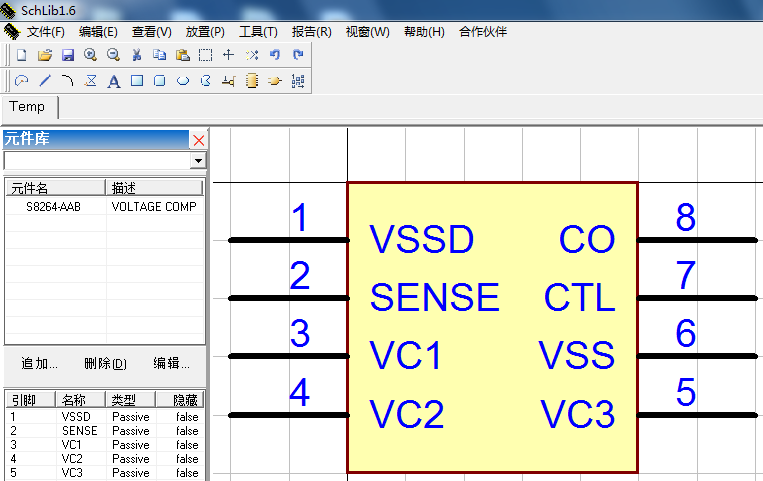Pick the dashed rectangle selection tool

pos(205,55)
